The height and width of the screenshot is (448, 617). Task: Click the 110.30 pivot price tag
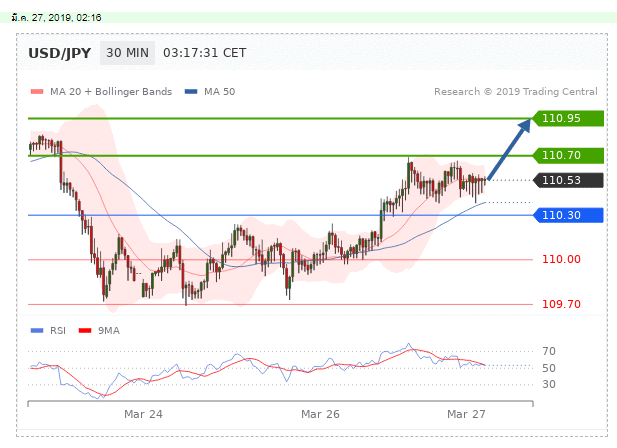click(x=568, y=215)
